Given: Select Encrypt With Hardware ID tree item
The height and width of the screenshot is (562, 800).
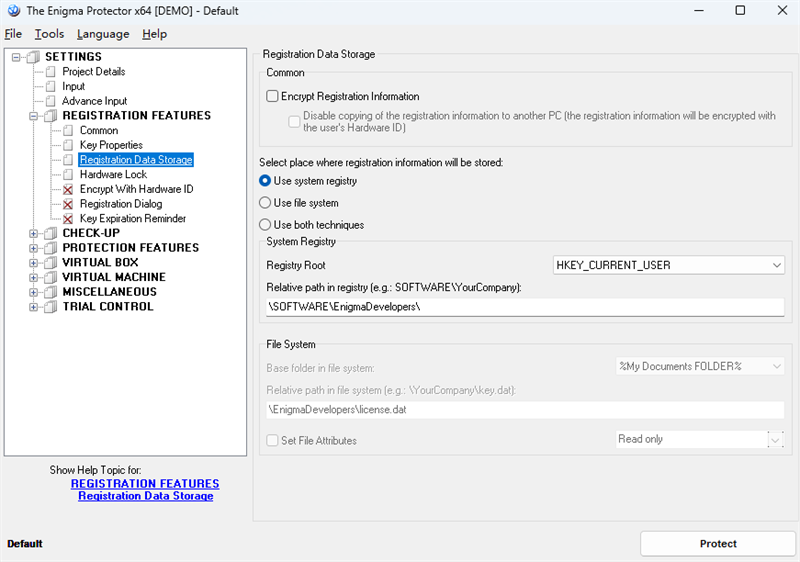Looking at the screenshot, I should pyautogui.click(x=137, y=189).
